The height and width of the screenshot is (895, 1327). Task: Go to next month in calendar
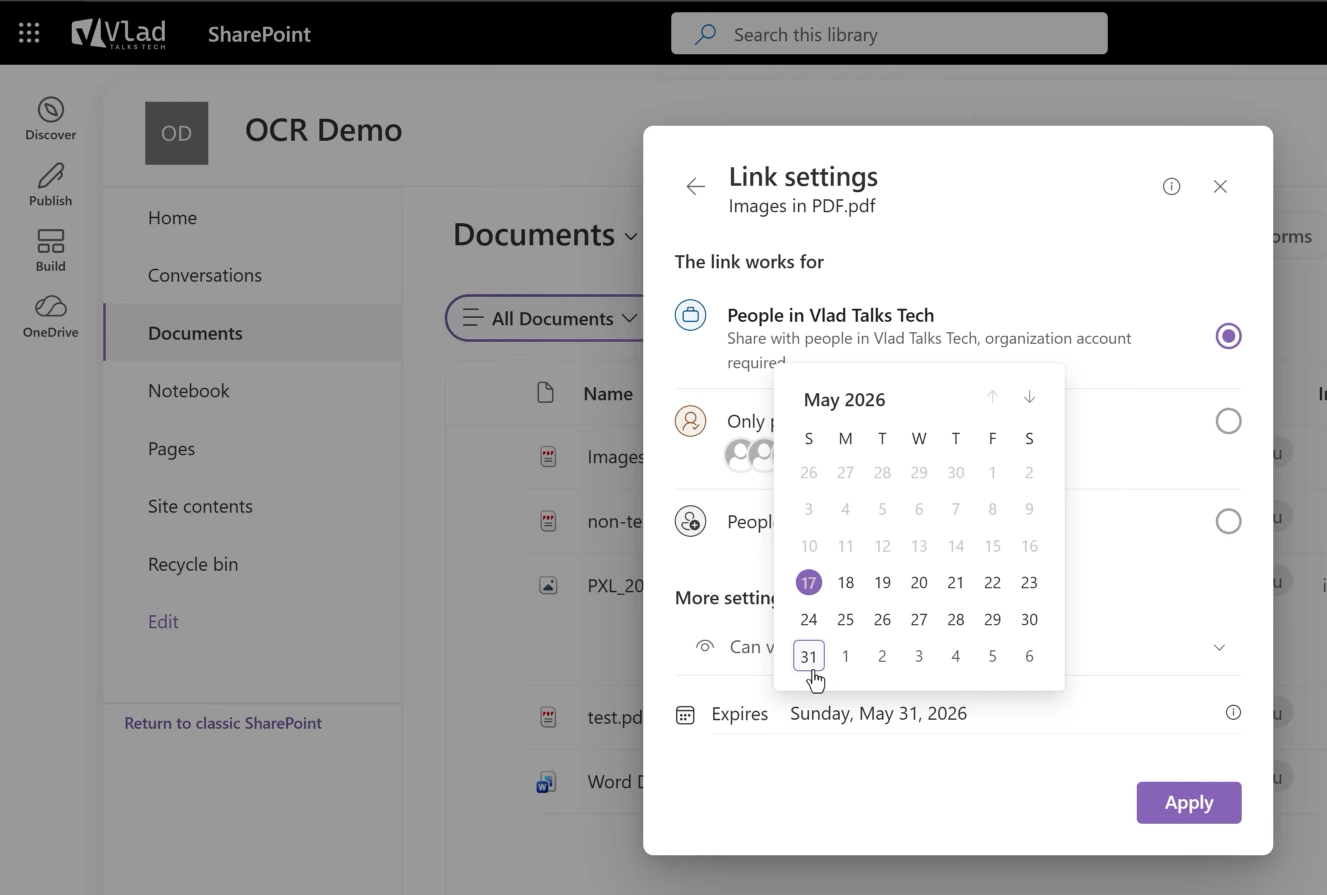[x=1029, y=397]
